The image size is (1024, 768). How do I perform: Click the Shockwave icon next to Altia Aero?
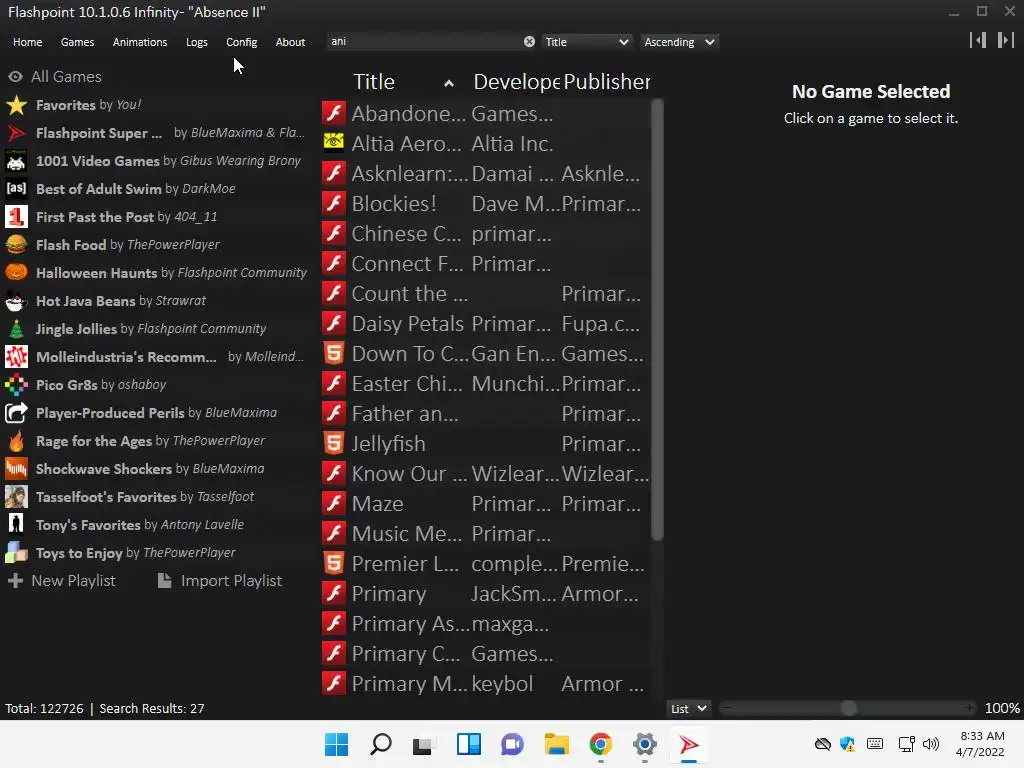(334, 143)
